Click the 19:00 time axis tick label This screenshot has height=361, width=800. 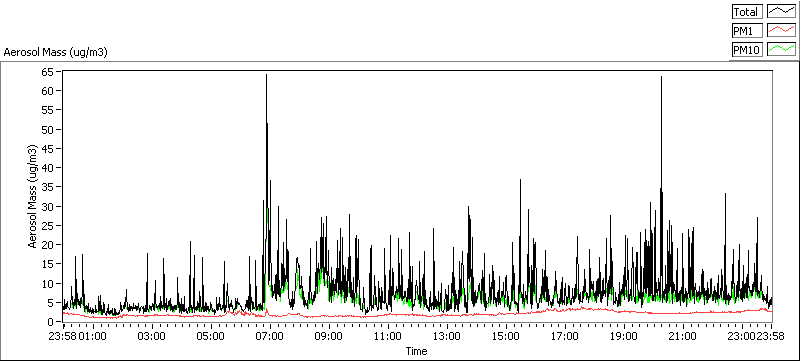[623, 337]
